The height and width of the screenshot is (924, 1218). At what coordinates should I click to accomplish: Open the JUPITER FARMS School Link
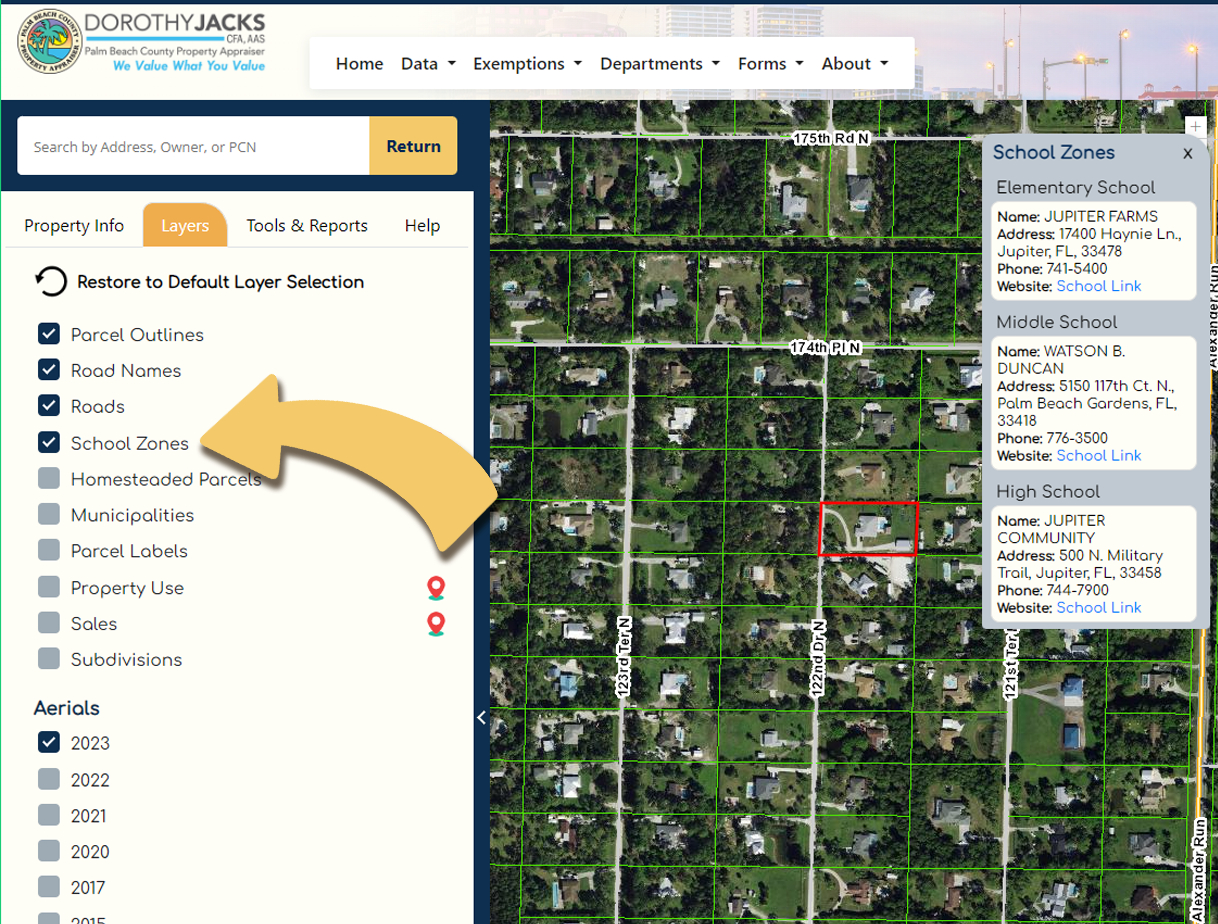coord(1098,285)
